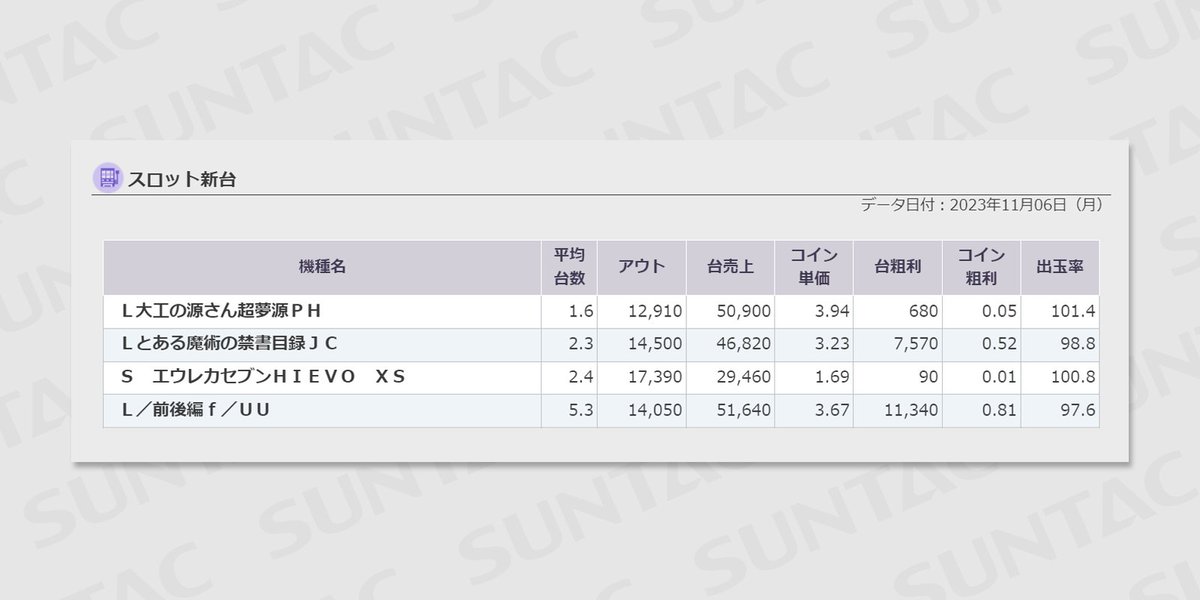Select machine name Ｓ エウレカセブンＨＩＥＶＯ ＸＳ
Image resolution: width=1200 pixels, height=600 pixels.
point(262,377)
